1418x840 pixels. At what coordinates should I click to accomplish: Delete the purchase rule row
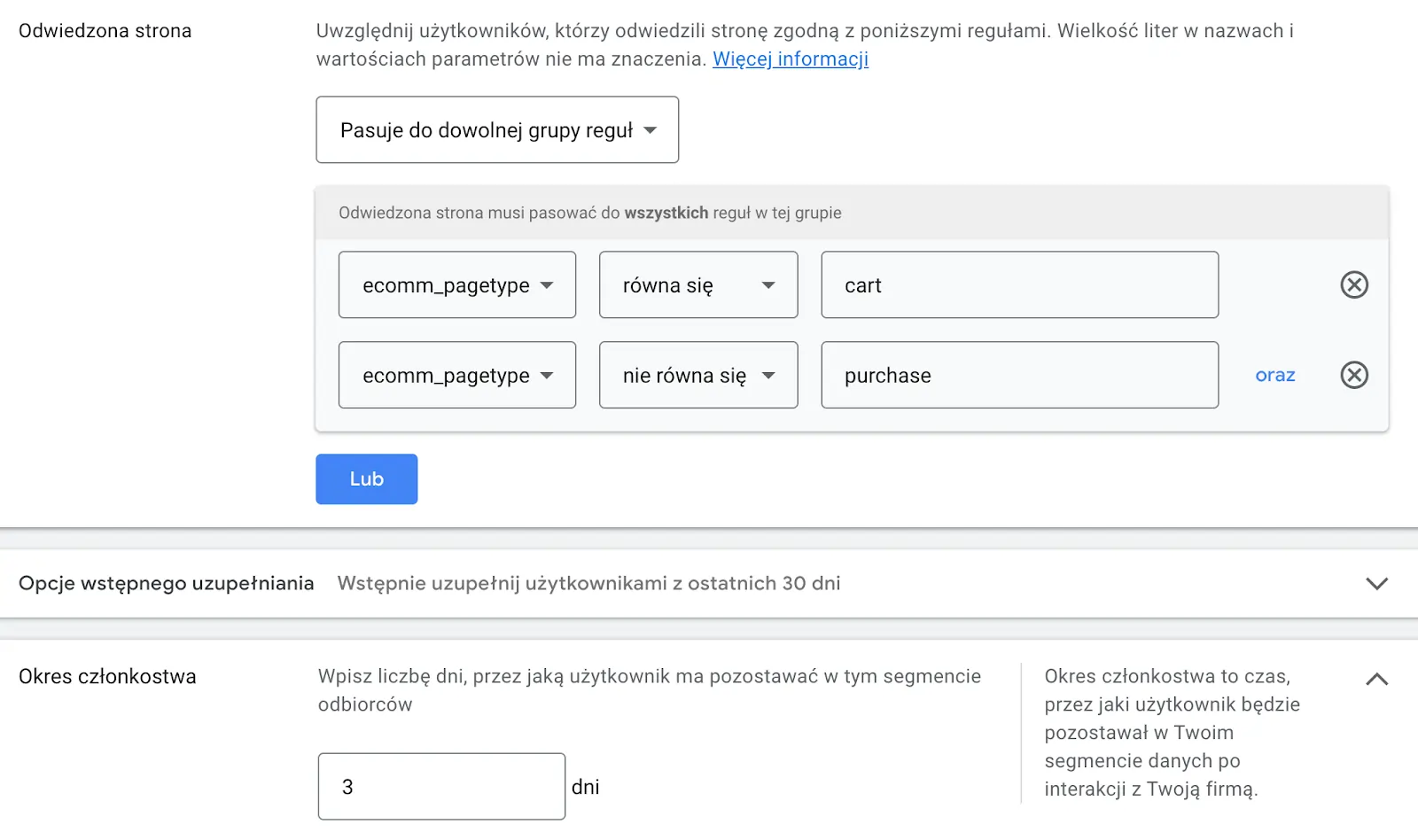click(1353, 375)
